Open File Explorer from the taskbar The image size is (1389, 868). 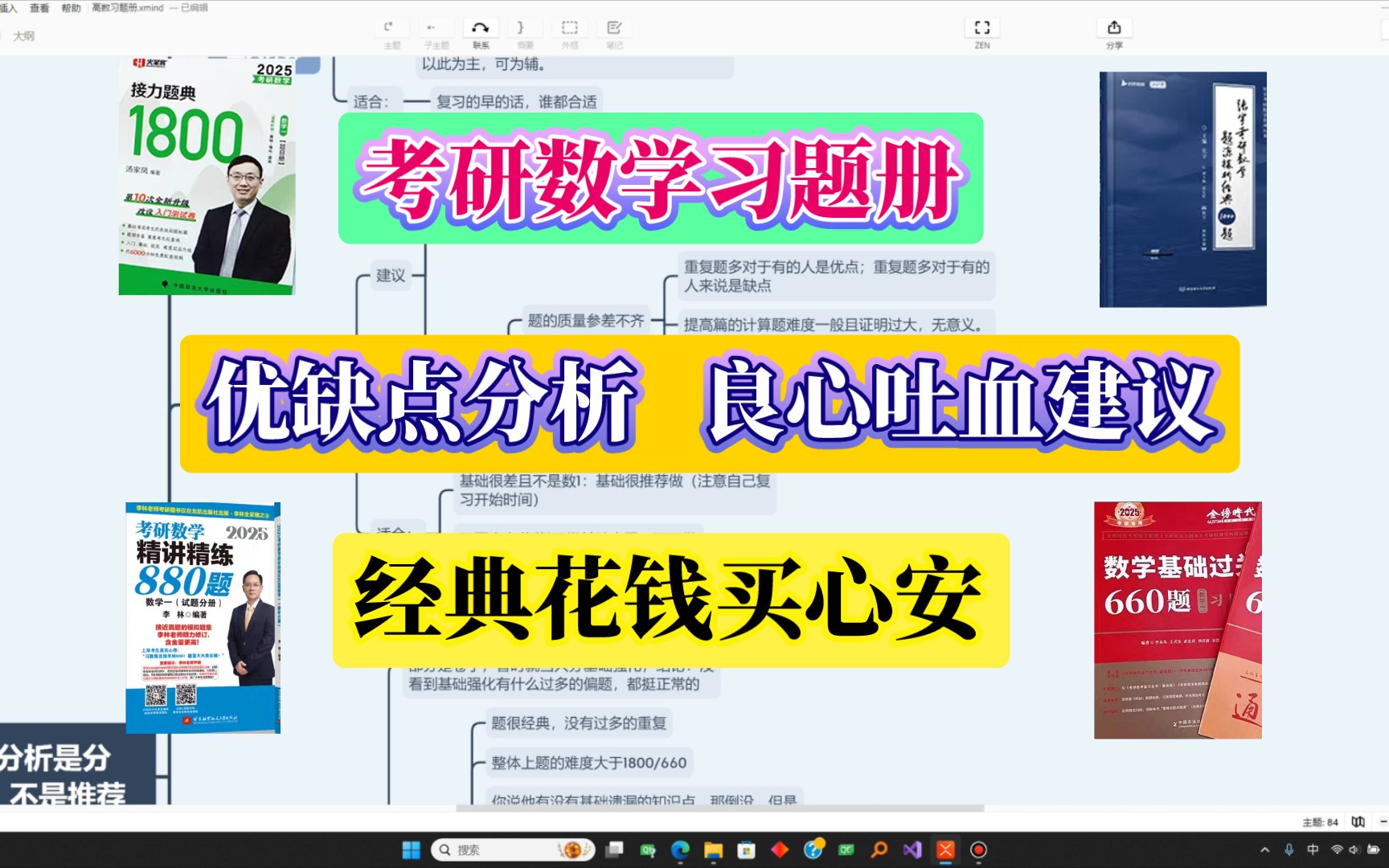pos(713,850)
